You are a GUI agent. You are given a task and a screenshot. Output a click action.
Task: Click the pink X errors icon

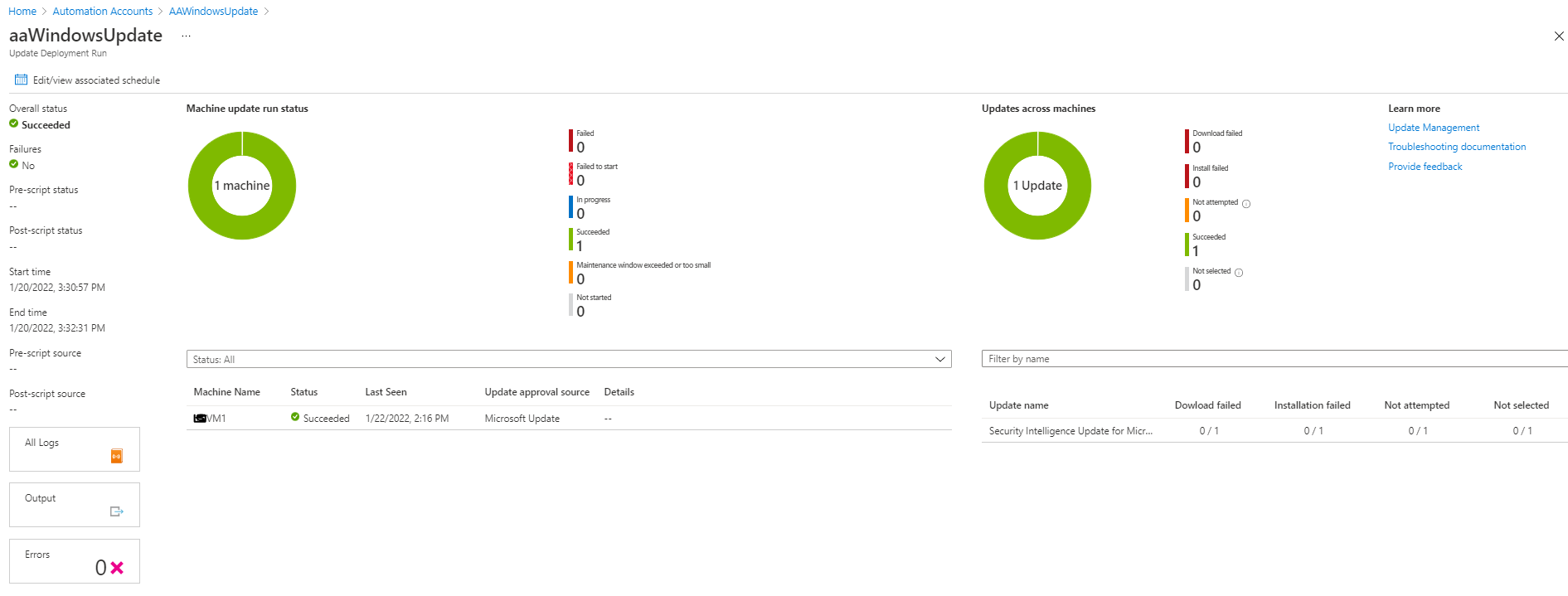tap(117, 568)
